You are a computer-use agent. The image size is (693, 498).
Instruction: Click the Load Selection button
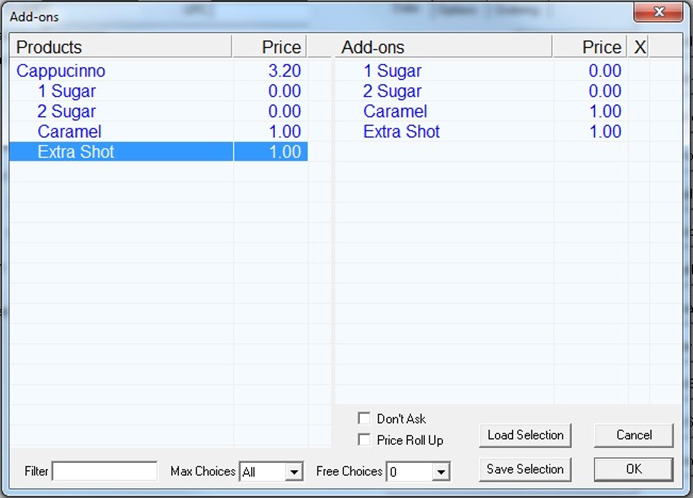tap(525, 435)
